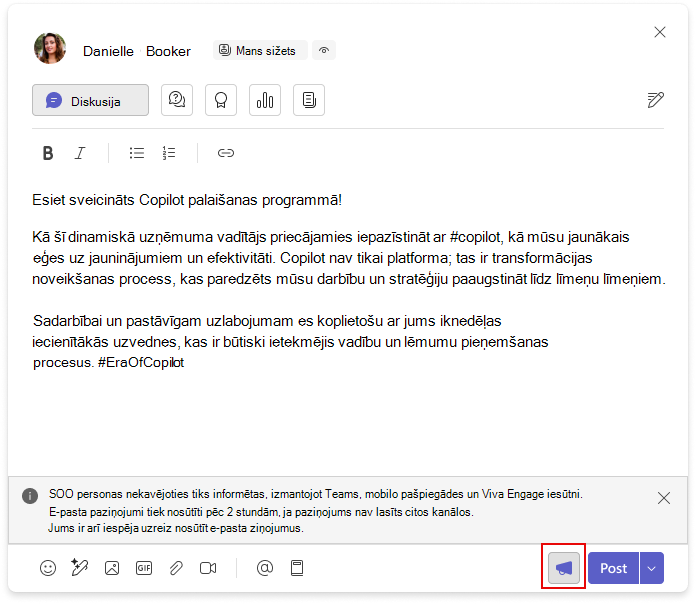Click the topics tag icon next to @
Image resolution: width=696 pixels, height=604 pixels.
(297, 568)
